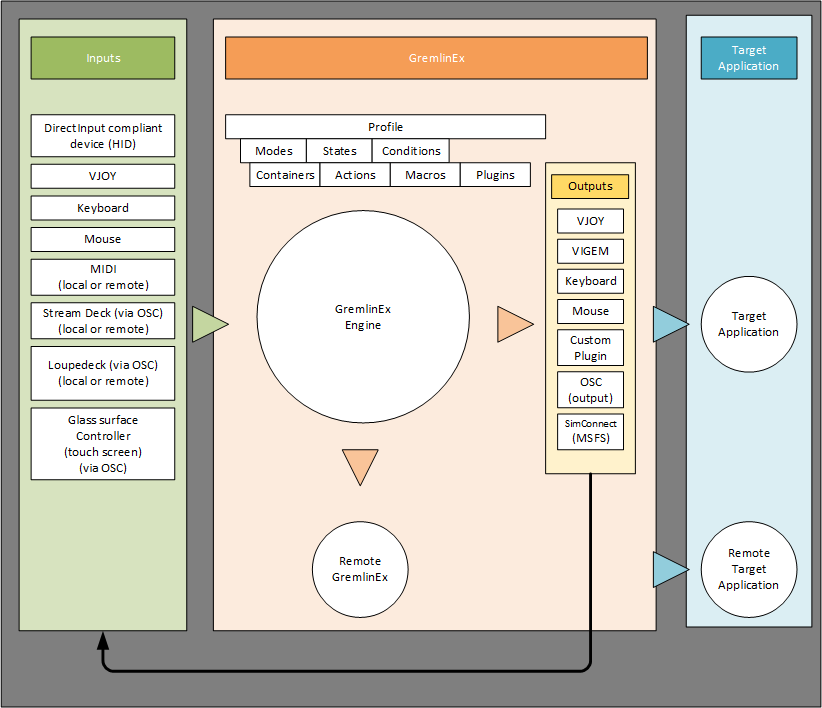
Task: Click the yellow Outputs header
Action: click(x=590, y=187)
